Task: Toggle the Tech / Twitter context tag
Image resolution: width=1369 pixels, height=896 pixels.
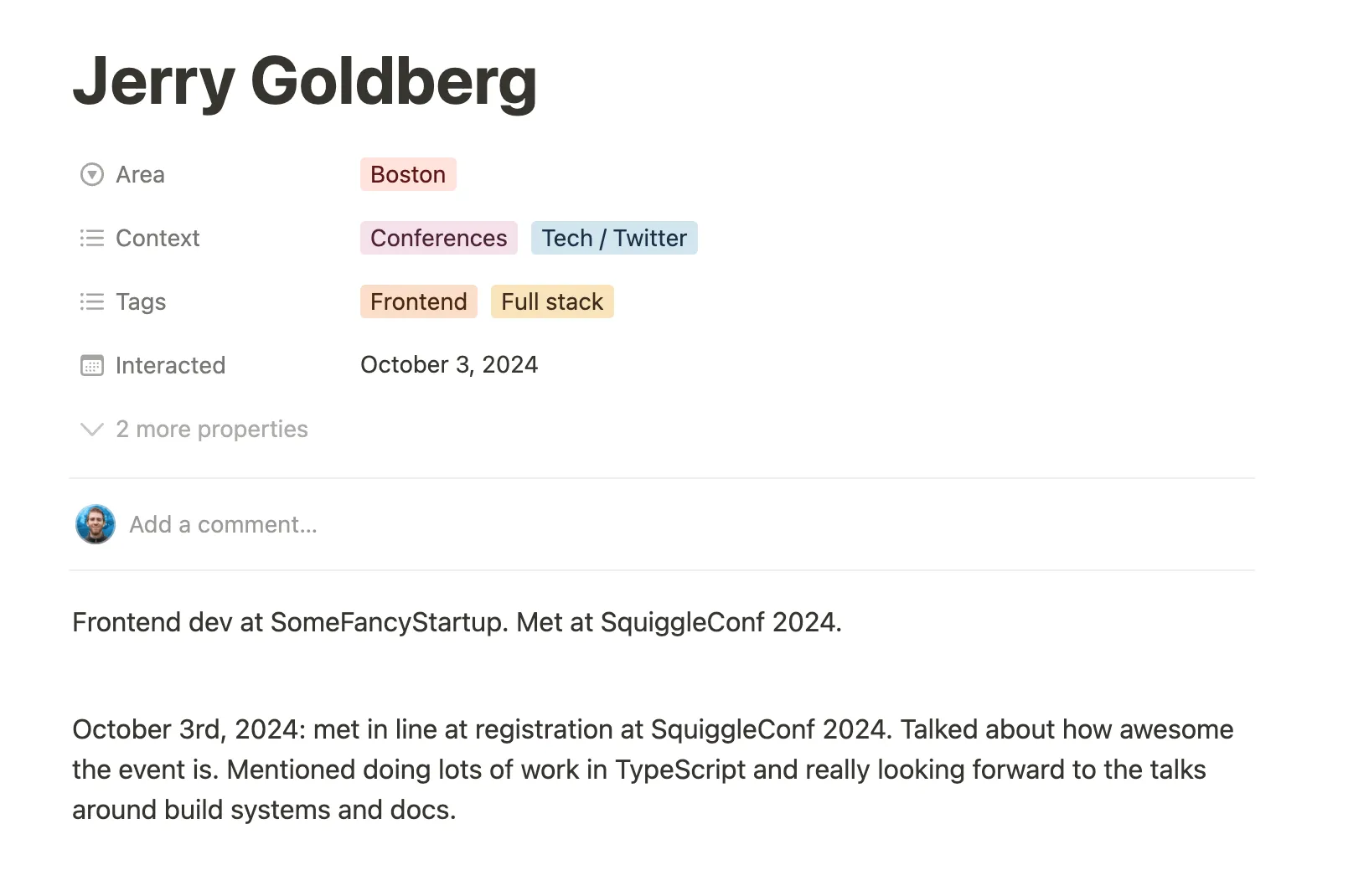Action: pos(614,238)
